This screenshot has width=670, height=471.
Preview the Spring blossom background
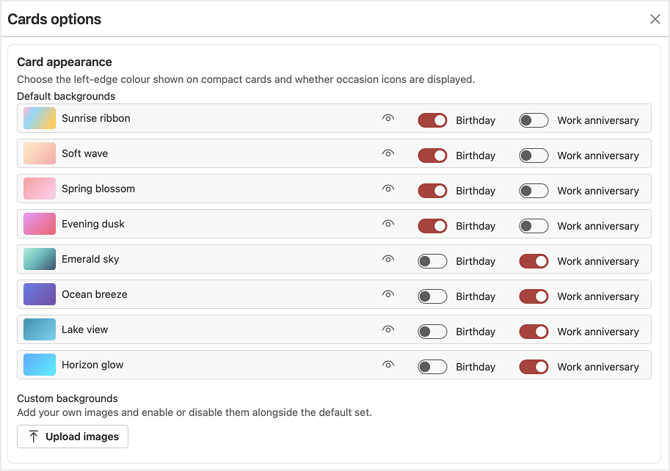point(388,189)
